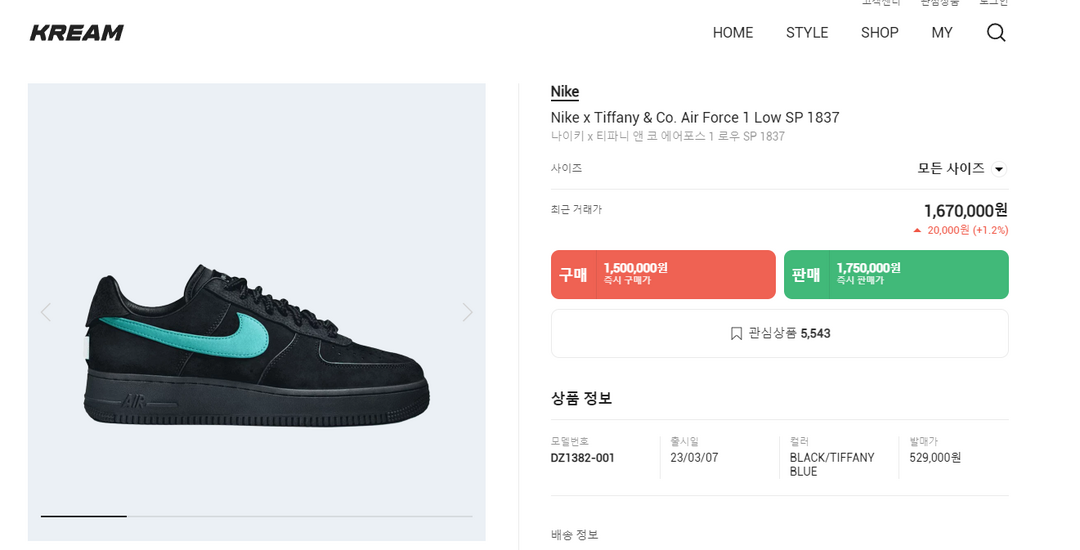Click the red price-increase triangle indicator
The height and width of the screenshot is (550, 1080).
coord(917,230)
